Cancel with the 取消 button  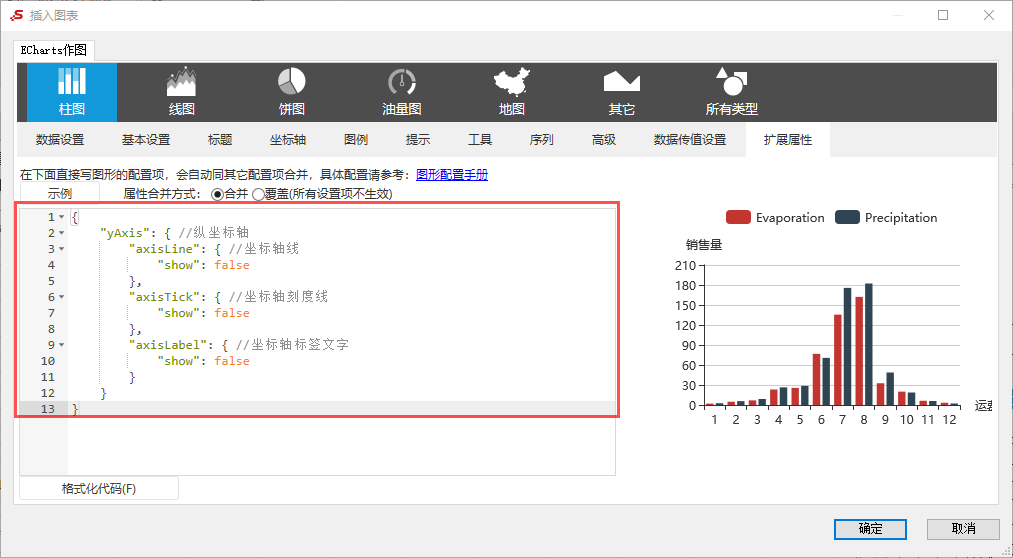963,528
